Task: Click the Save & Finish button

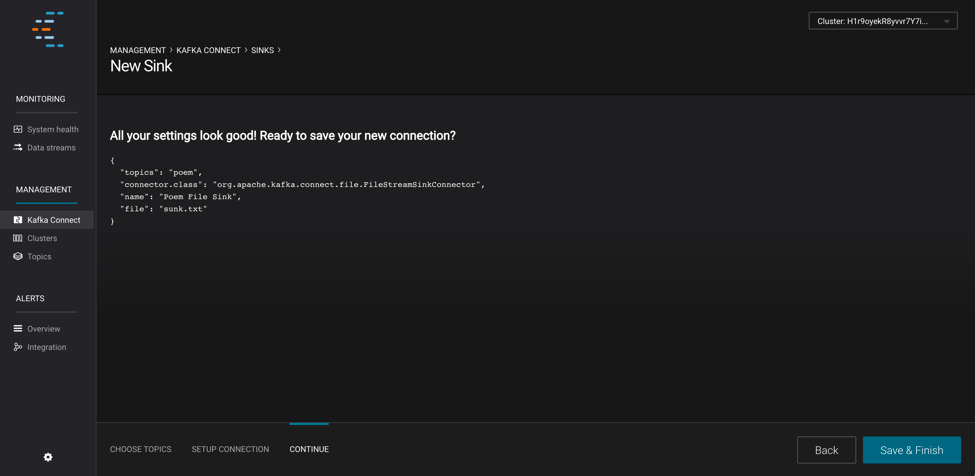Action: point(912,450)
